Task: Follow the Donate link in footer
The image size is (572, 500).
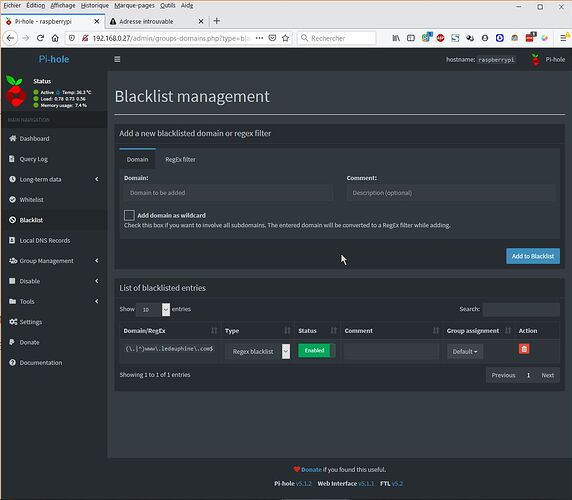Action: tap(311, 470)
